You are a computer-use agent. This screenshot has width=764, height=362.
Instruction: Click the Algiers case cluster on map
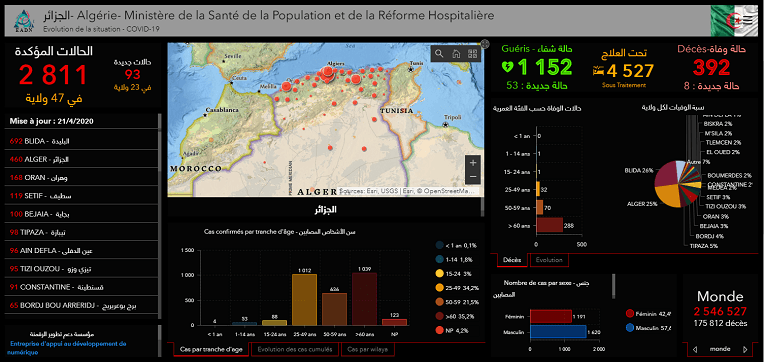coord(327,73)
